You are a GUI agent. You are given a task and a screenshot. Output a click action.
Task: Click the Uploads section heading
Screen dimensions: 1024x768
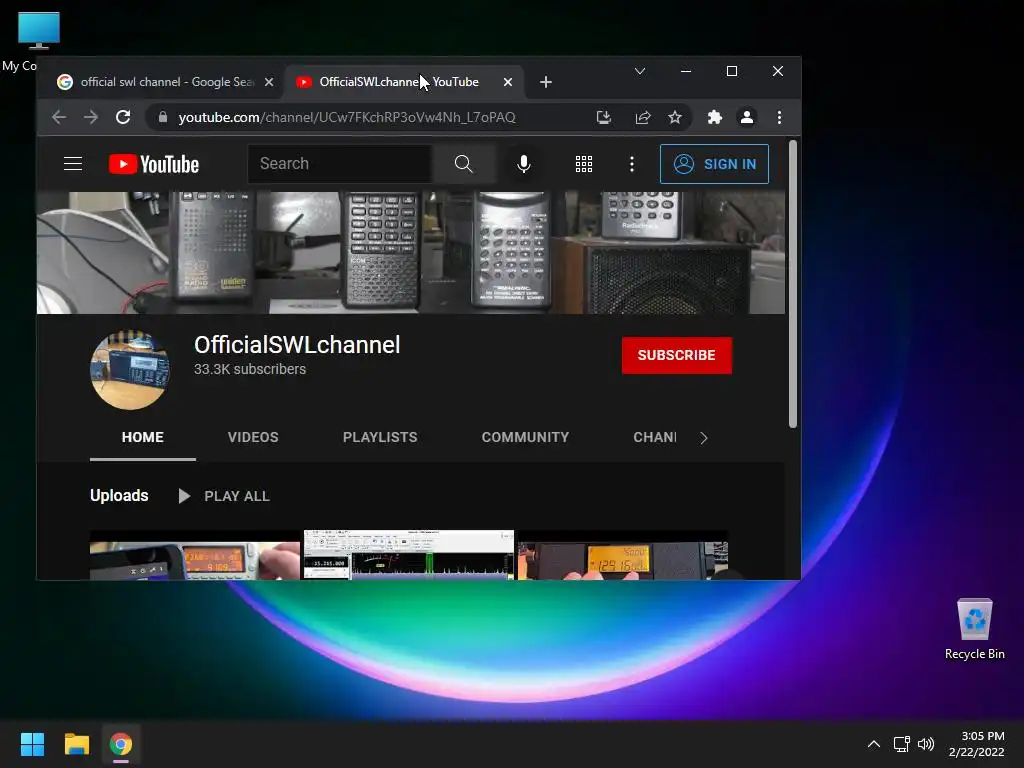coord(119,496)
